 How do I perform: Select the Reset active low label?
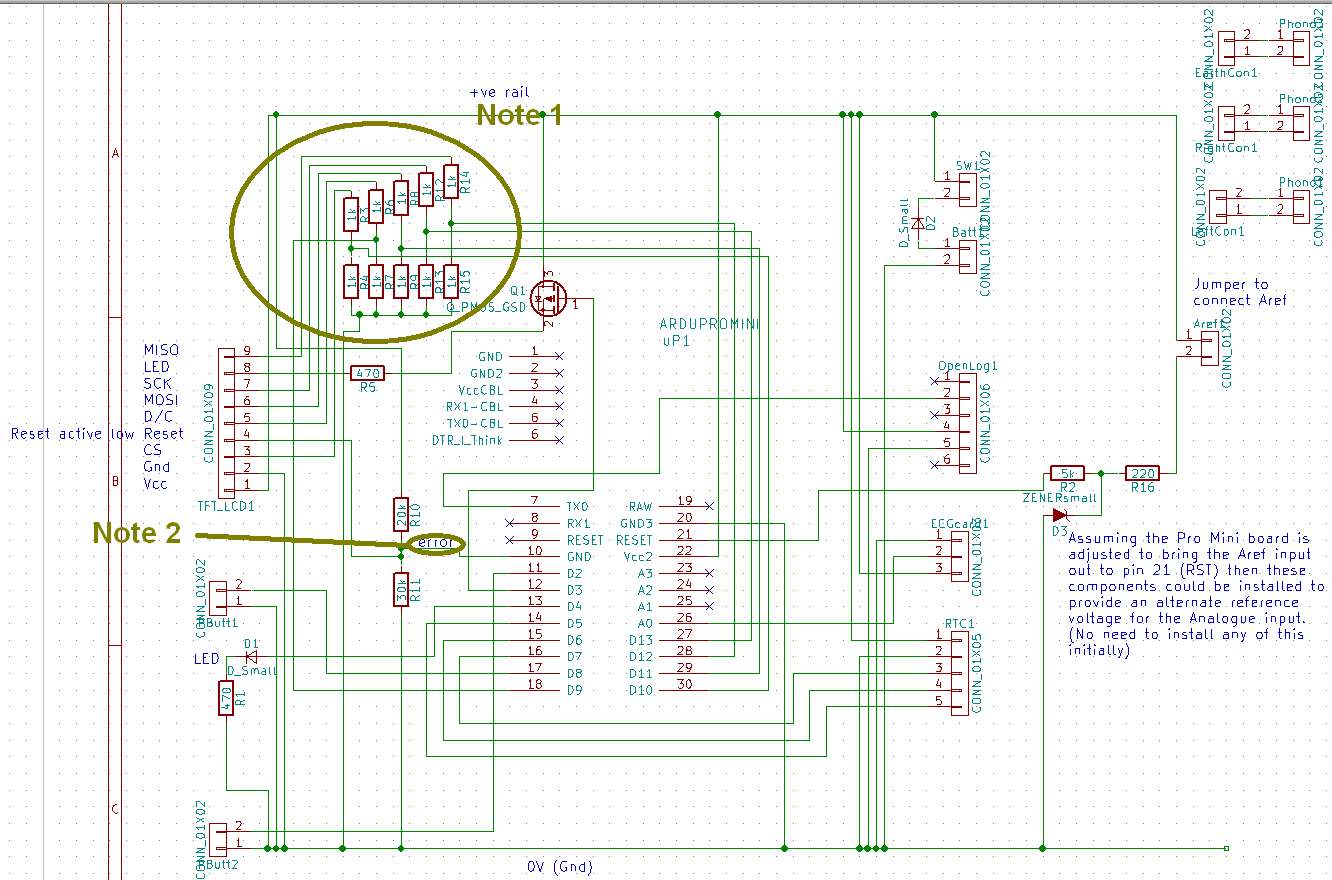tap(69, 433)
